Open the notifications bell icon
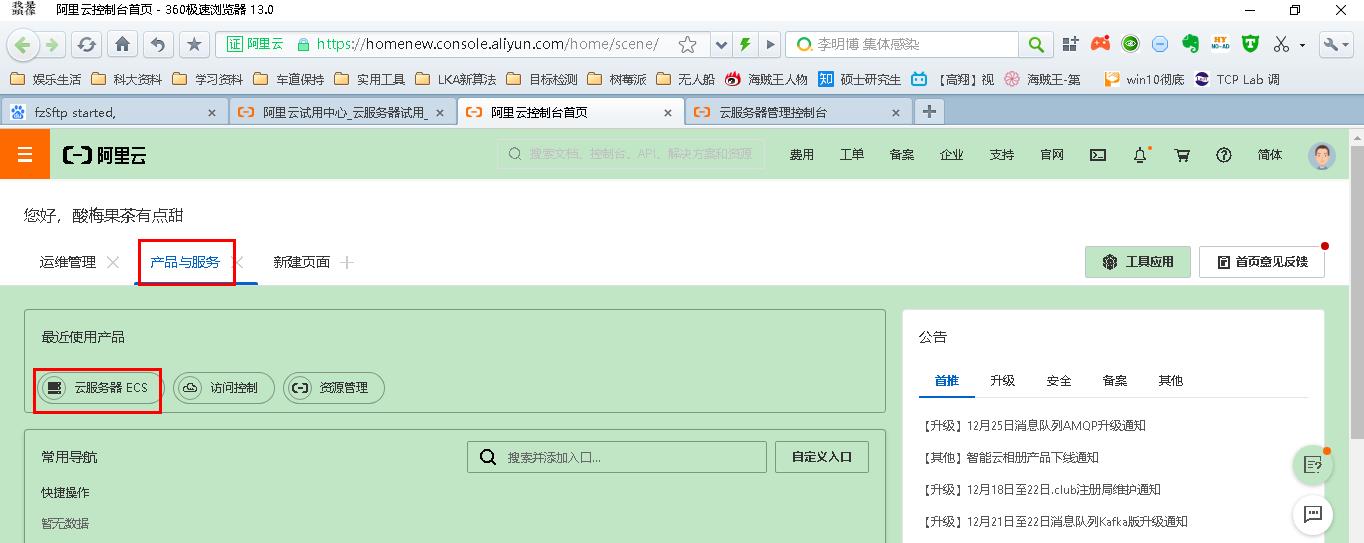 [1140, 155]
